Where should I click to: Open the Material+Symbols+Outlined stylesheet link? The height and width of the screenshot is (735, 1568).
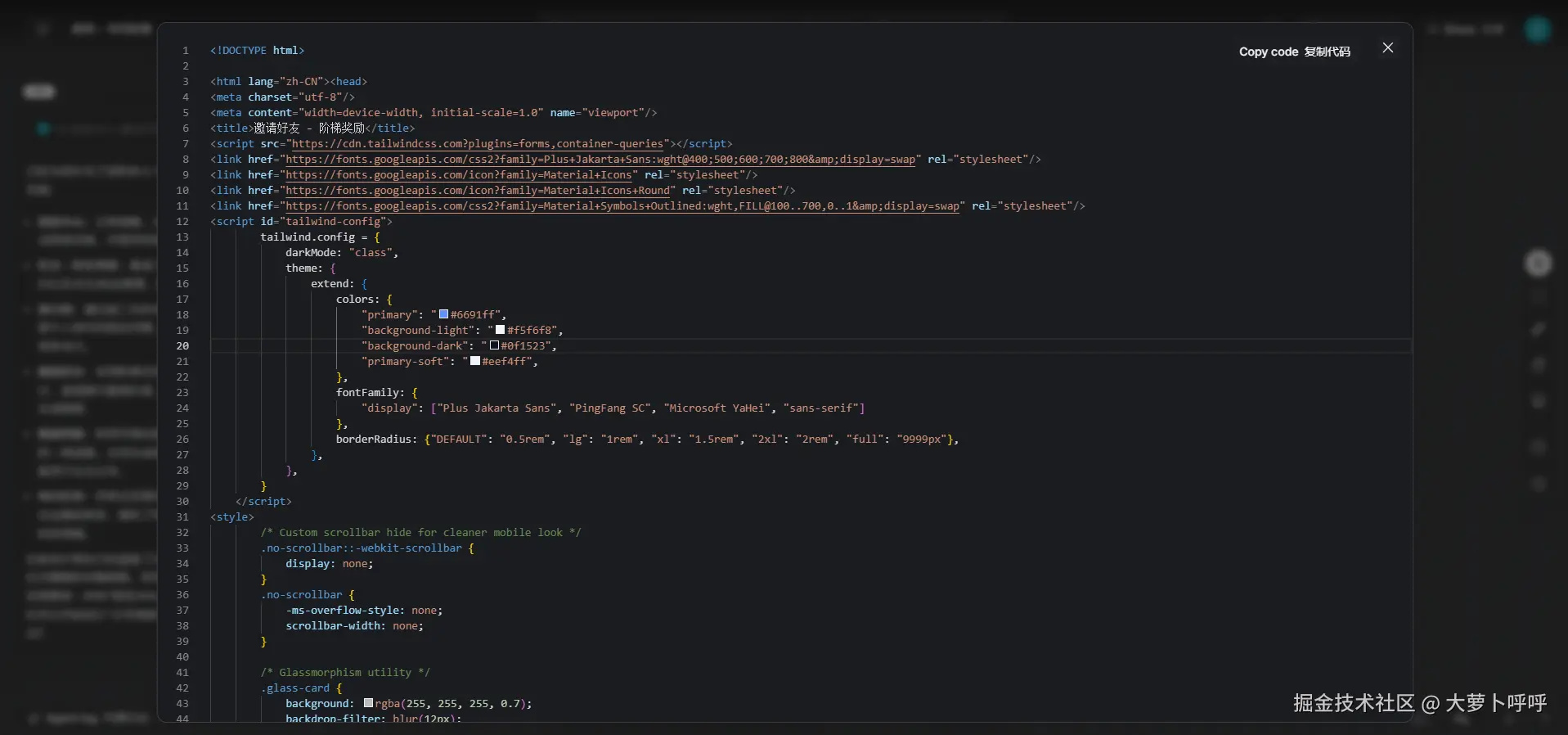coord(622,206)
